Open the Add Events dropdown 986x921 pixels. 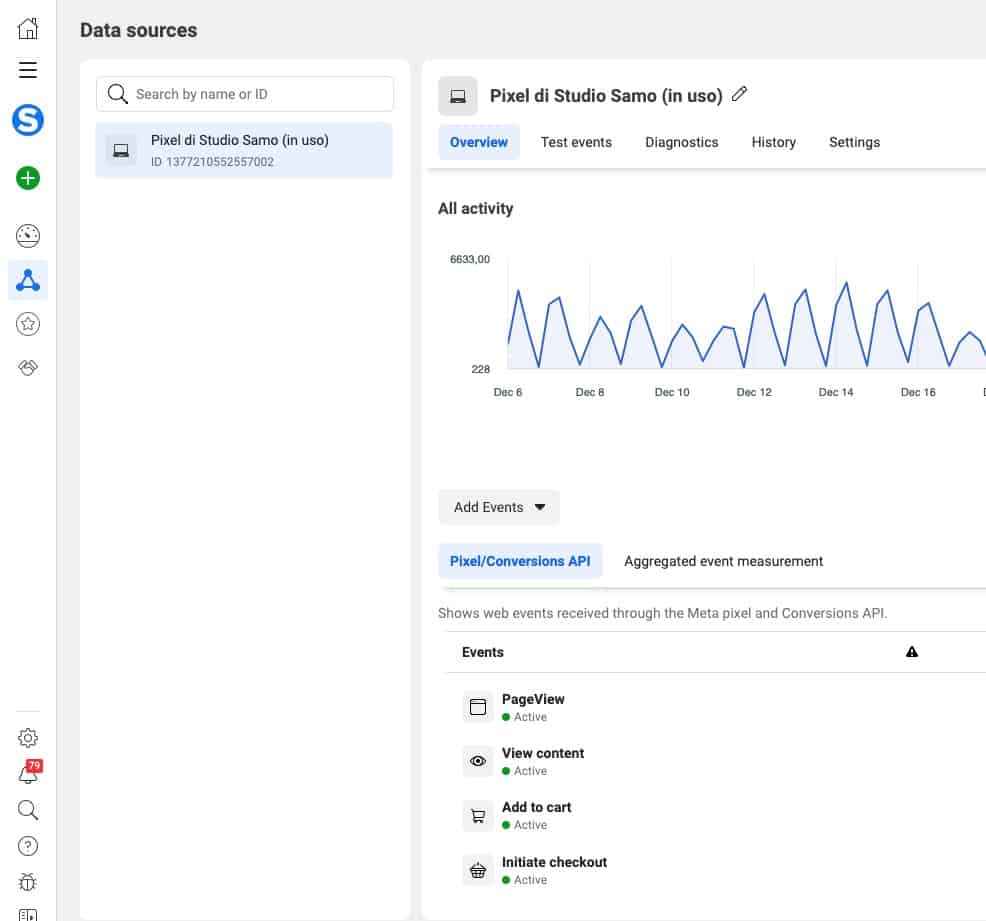tap(499, 507)
